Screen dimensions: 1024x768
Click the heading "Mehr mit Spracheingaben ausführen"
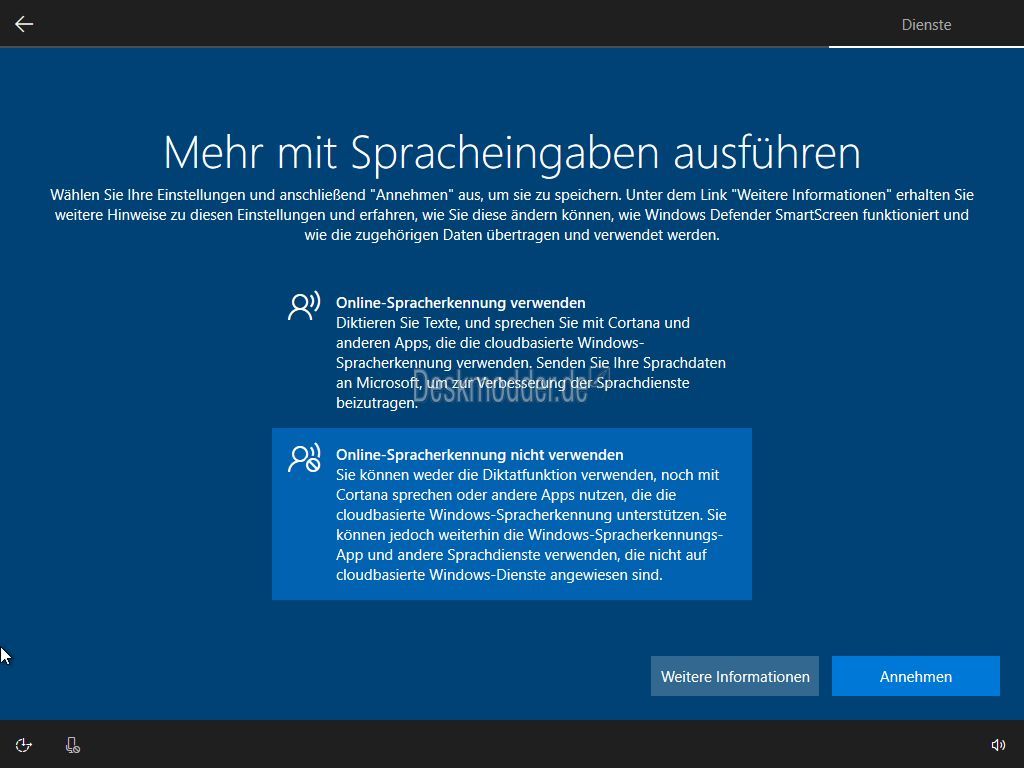tap(512, 153)
